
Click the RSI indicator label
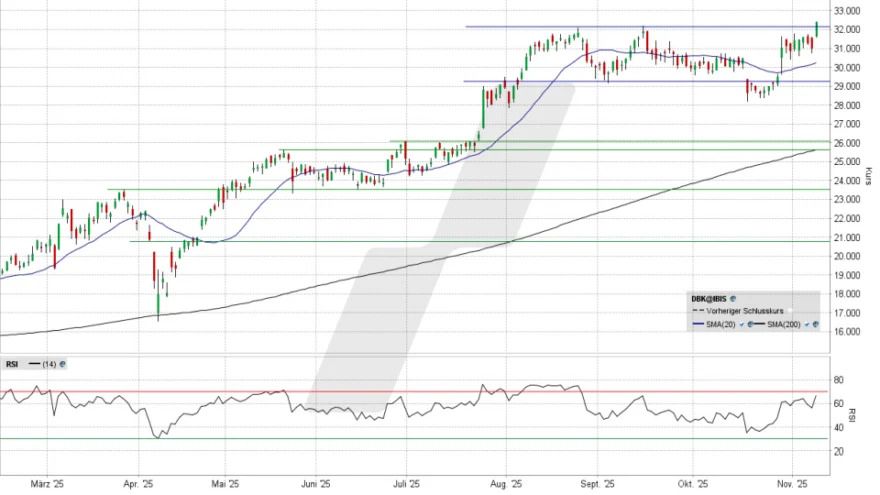coord(11,365)
